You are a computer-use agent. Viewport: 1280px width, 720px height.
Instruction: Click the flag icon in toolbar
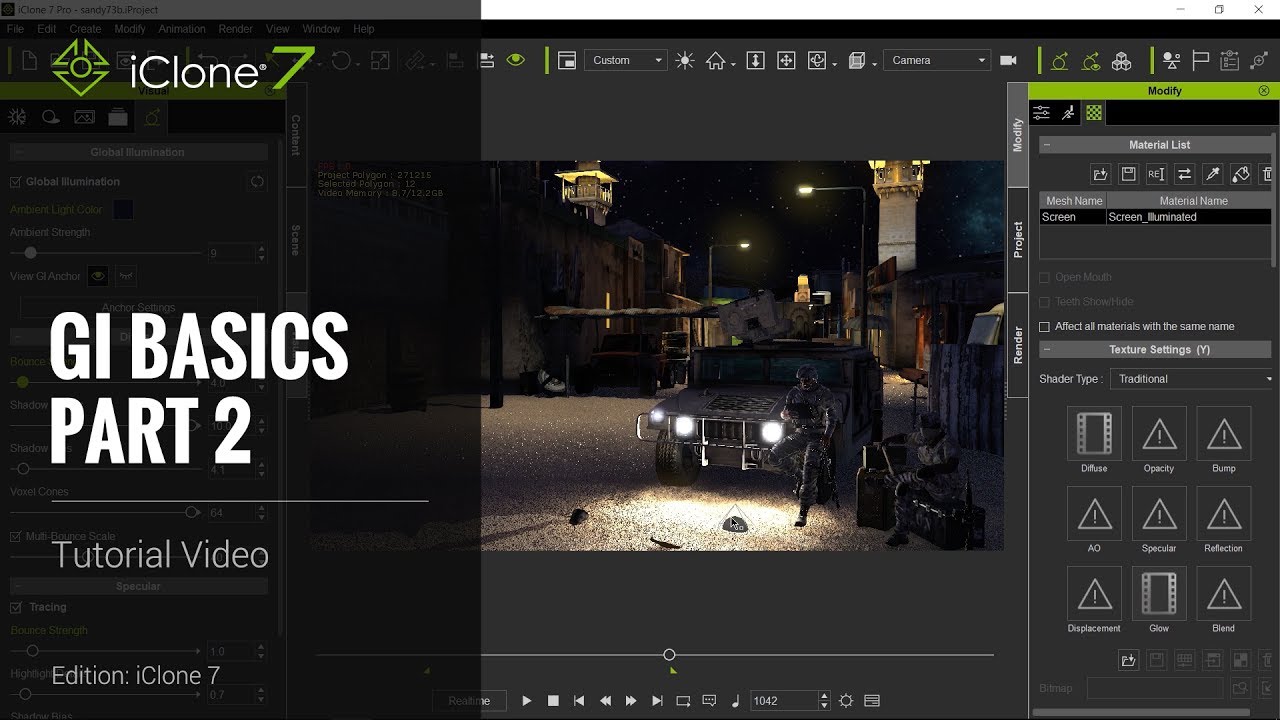tap(1201, 61)
